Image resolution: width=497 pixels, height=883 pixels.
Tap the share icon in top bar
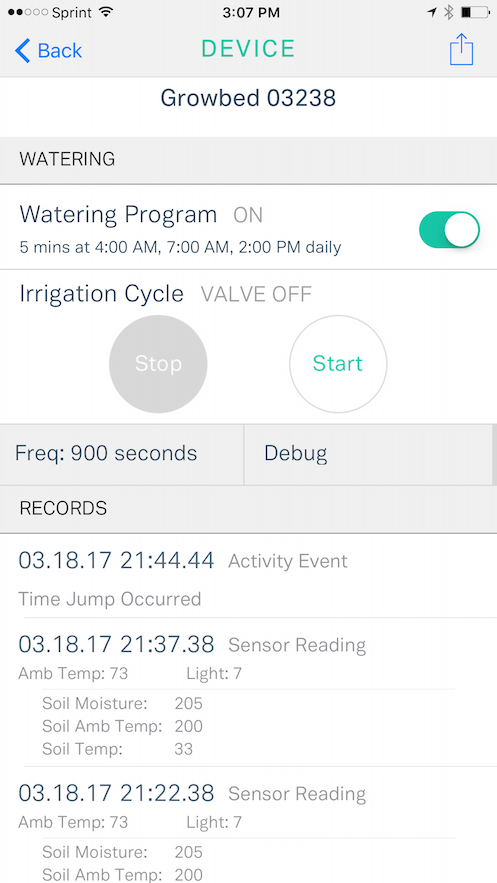(461, 50)
